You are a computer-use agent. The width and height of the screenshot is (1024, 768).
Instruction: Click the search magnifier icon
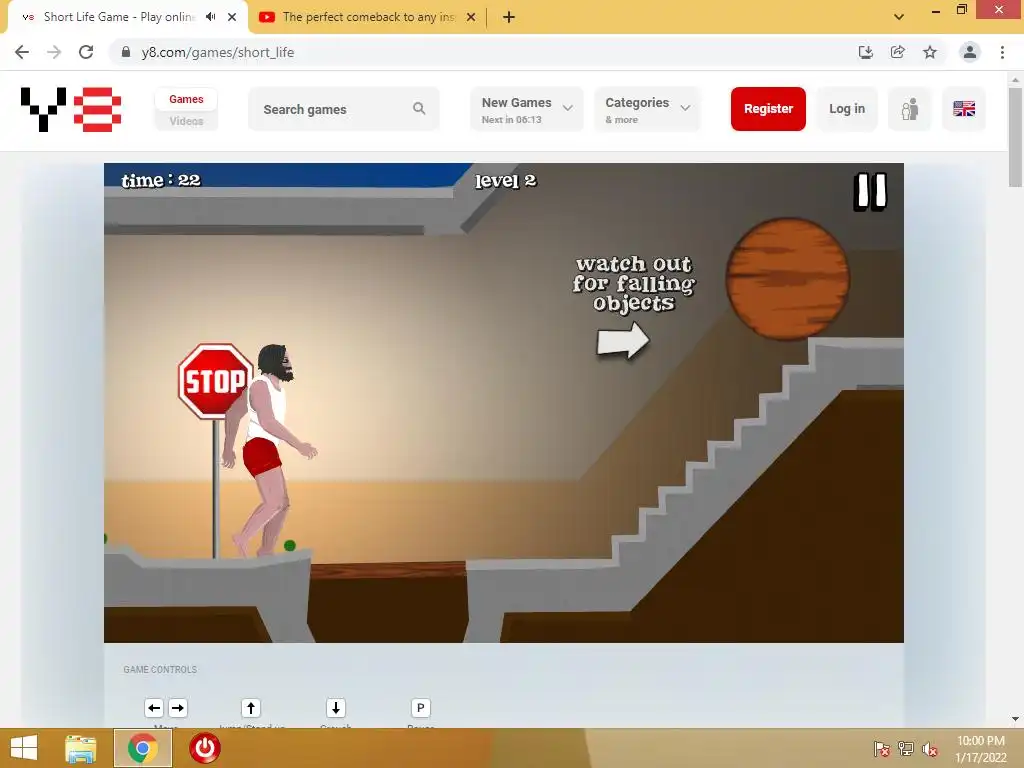click(419, 109)
